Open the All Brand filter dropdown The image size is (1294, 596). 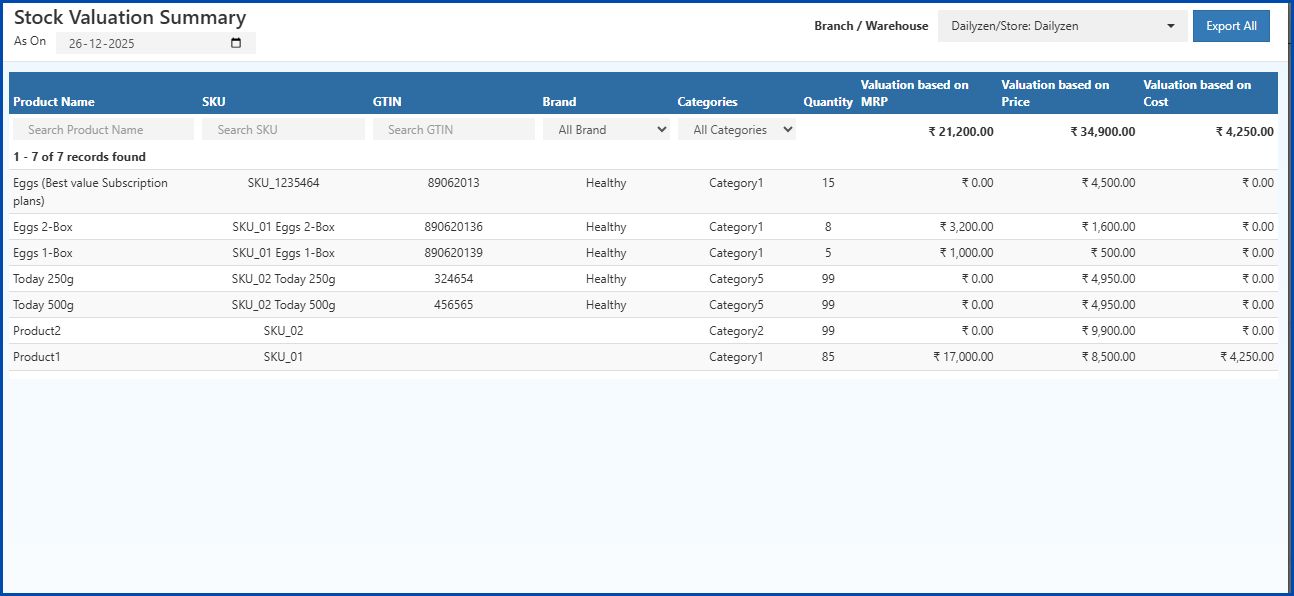607,129
